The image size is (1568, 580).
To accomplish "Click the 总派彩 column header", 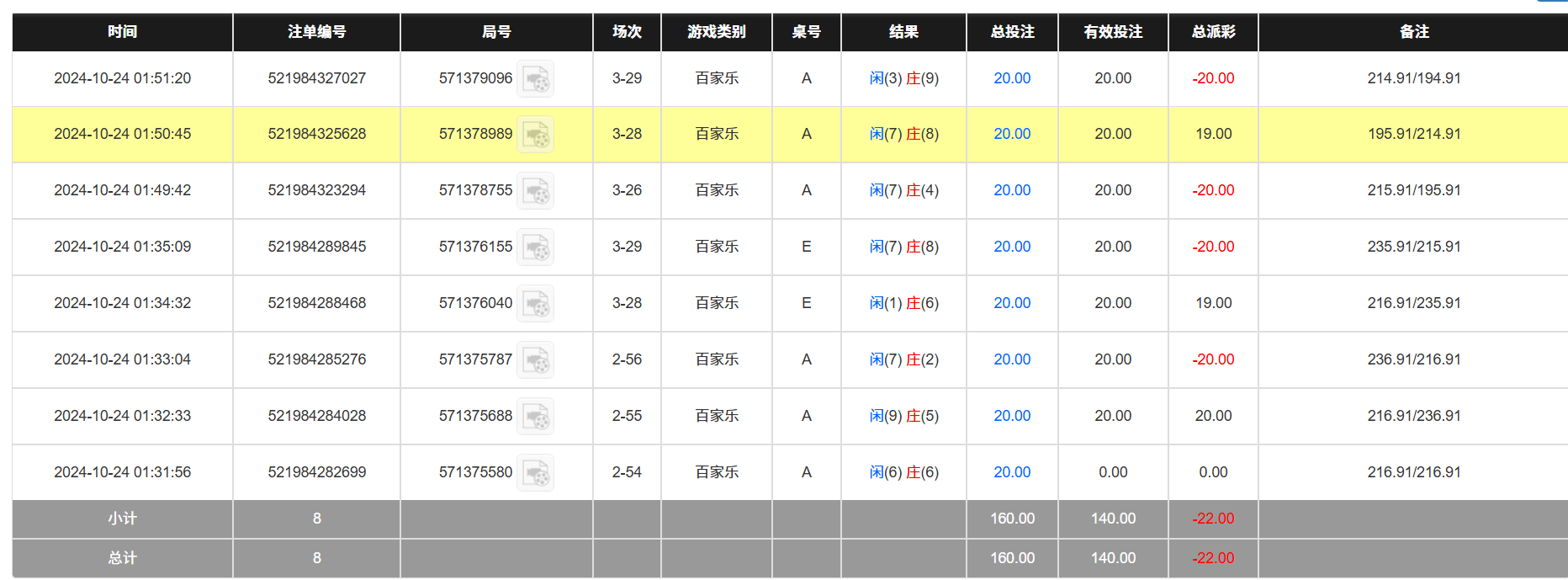I will [1213, 32].
